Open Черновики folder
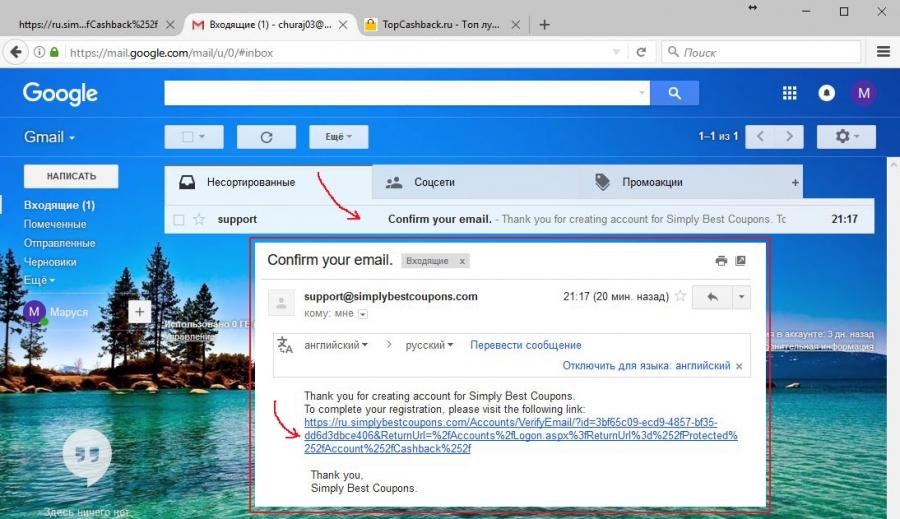Screen dimensions: 900x519 50,262
